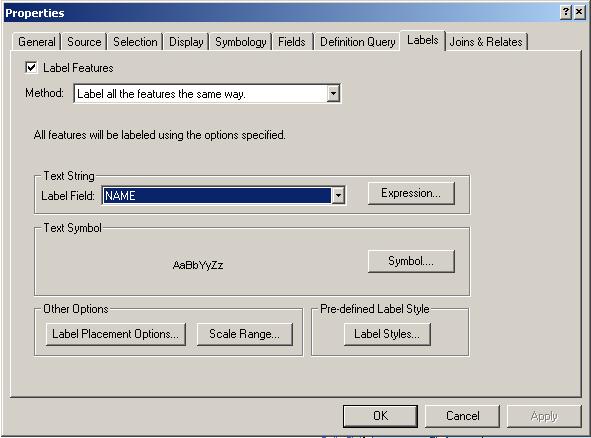Screen dimensions: 591x438
Task: Open the Label Field dropdown arrow
Action: click(338, 195)
